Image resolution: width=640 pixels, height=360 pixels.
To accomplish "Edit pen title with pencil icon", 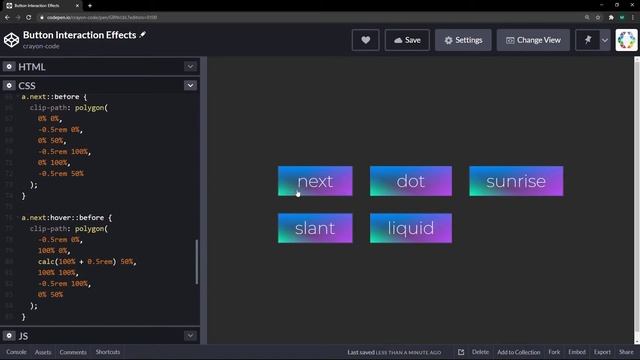I will [142, 35].
